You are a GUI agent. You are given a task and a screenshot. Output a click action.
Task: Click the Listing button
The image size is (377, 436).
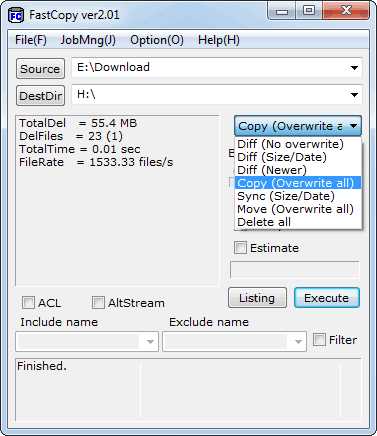tap(257, 298)
